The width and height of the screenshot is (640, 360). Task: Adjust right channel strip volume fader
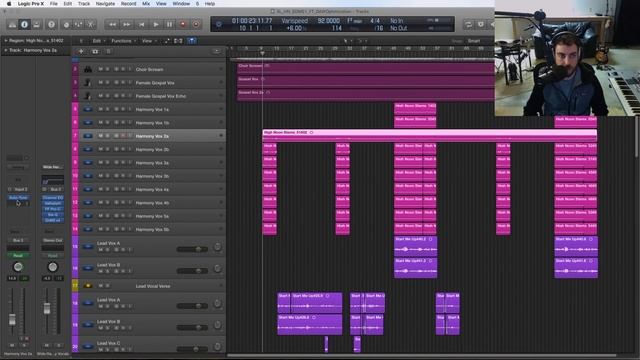(x=47, y=308)
